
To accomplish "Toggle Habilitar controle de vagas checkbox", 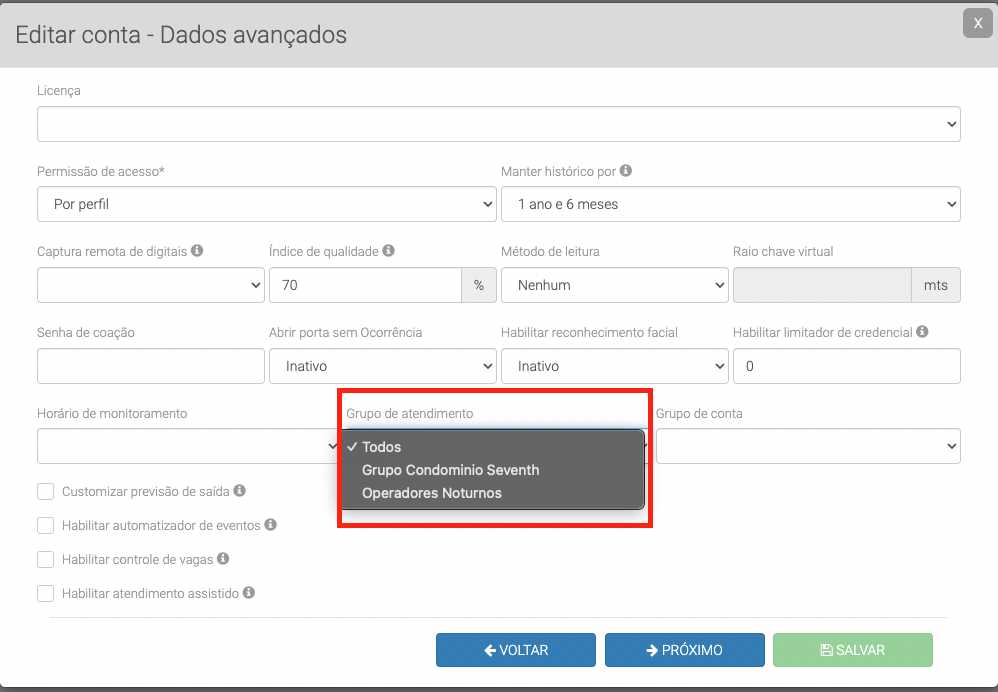I will 45,560.
